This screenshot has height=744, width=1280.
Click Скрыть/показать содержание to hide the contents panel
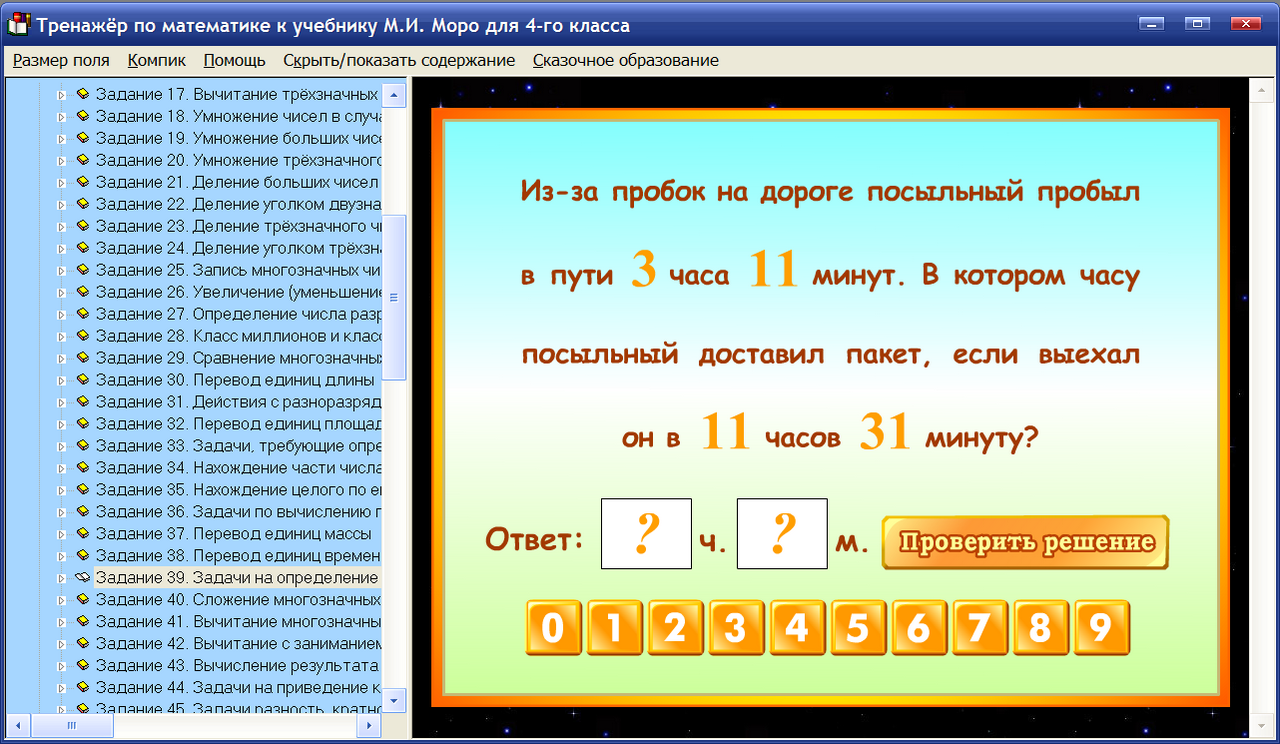(x=399, y=60)
